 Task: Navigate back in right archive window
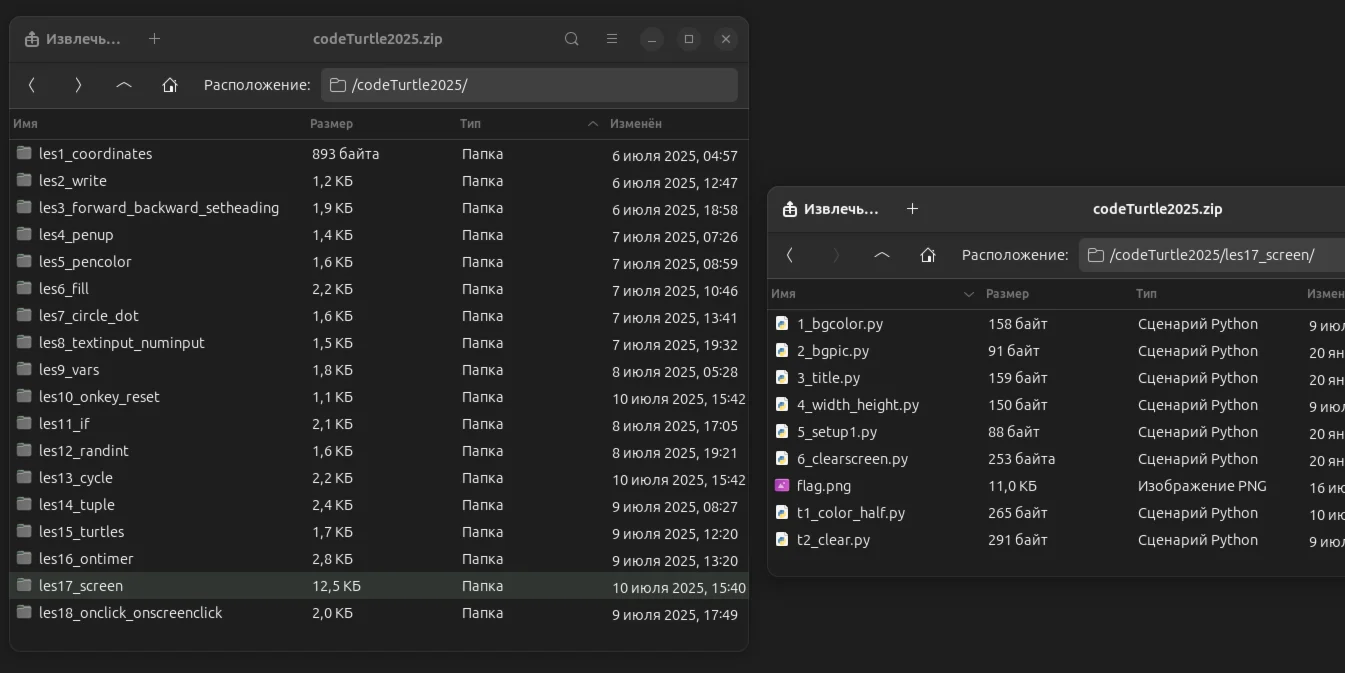tap(790, 255)
